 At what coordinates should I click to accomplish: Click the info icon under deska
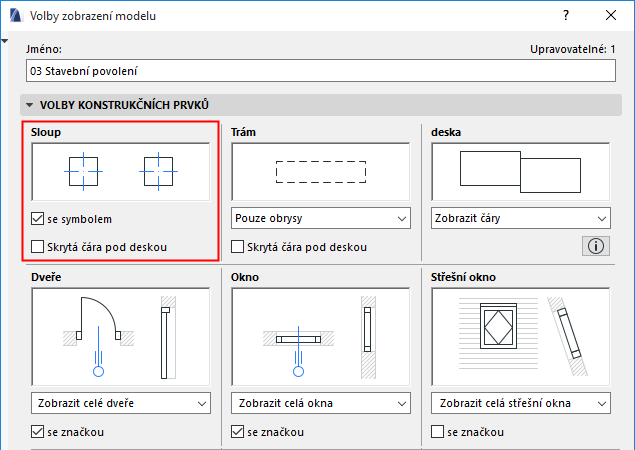(x=596, y=246)
